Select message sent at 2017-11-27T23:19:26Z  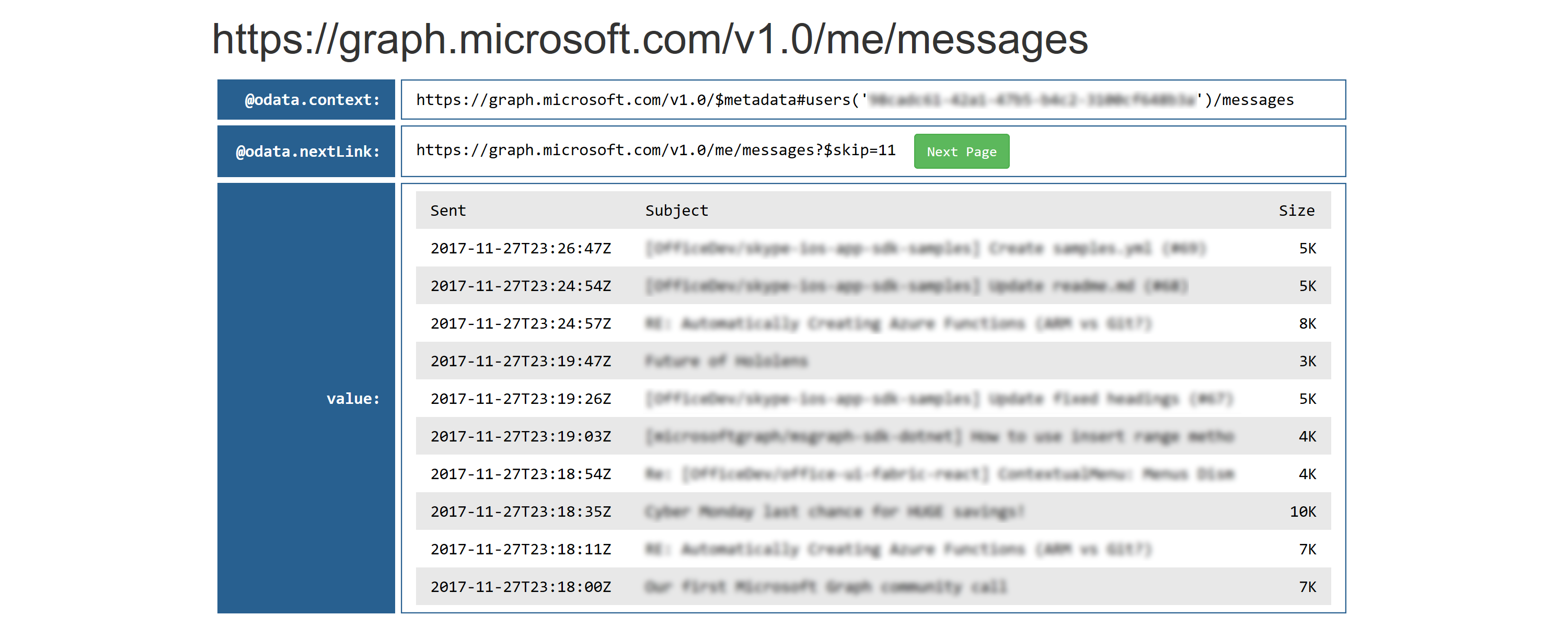click(x=521, y=399)
